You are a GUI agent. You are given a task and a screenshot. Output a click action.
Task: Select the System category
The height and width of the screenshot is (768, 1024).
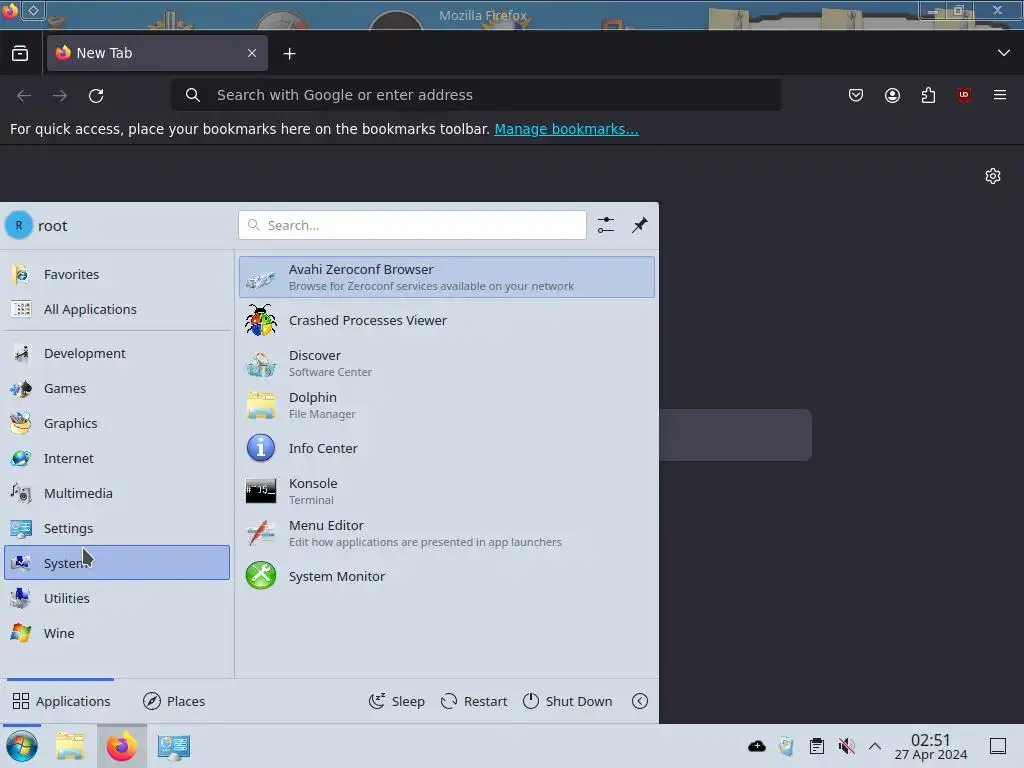tap(117, 563)
